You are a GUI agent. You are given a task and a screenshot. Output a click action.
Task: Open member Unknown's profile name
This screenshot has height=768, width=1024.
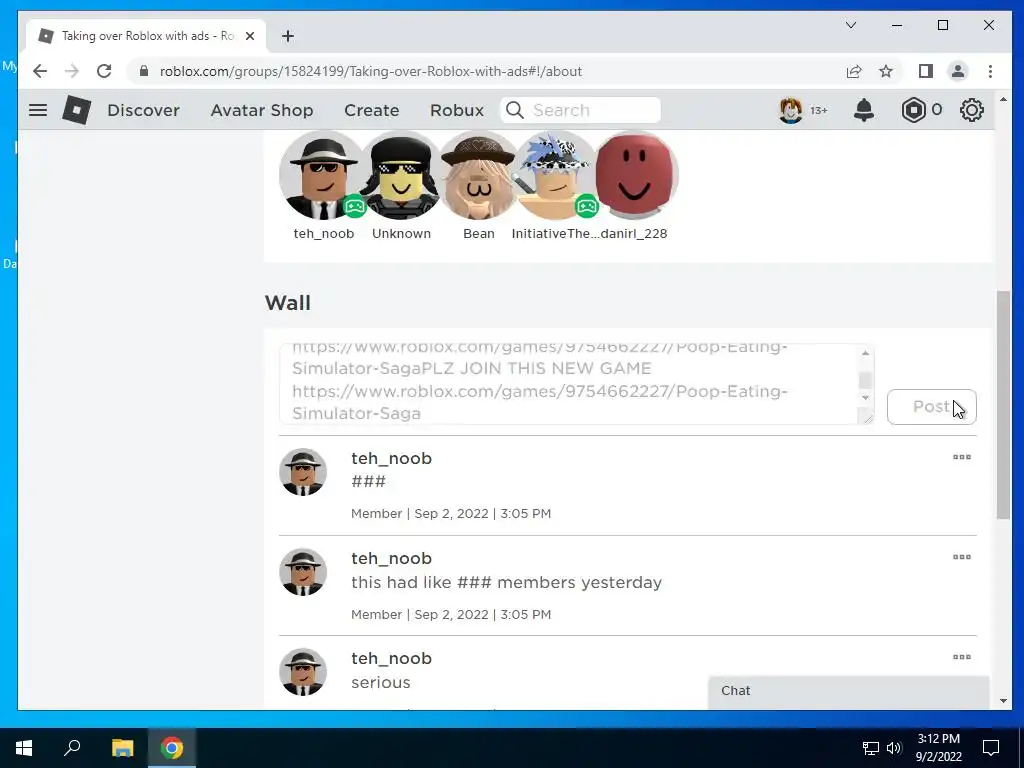(401, 233)
